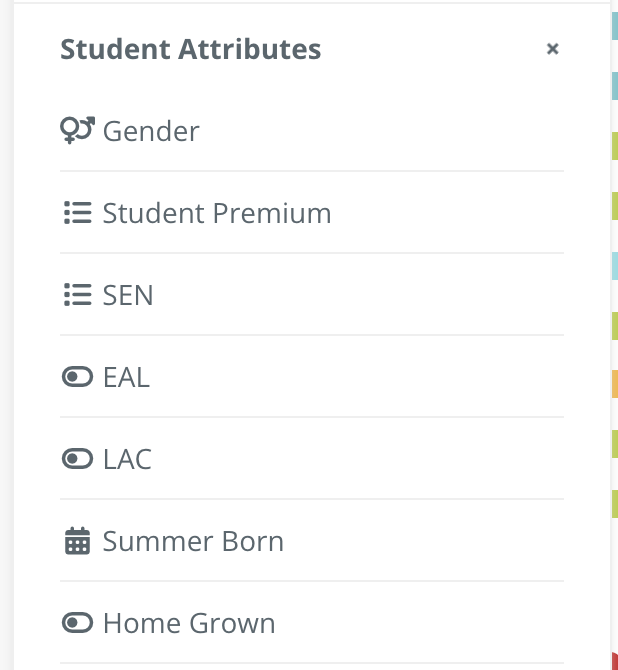
Task: Click the list icon beside Student Premium
Action: click(77, 213)
